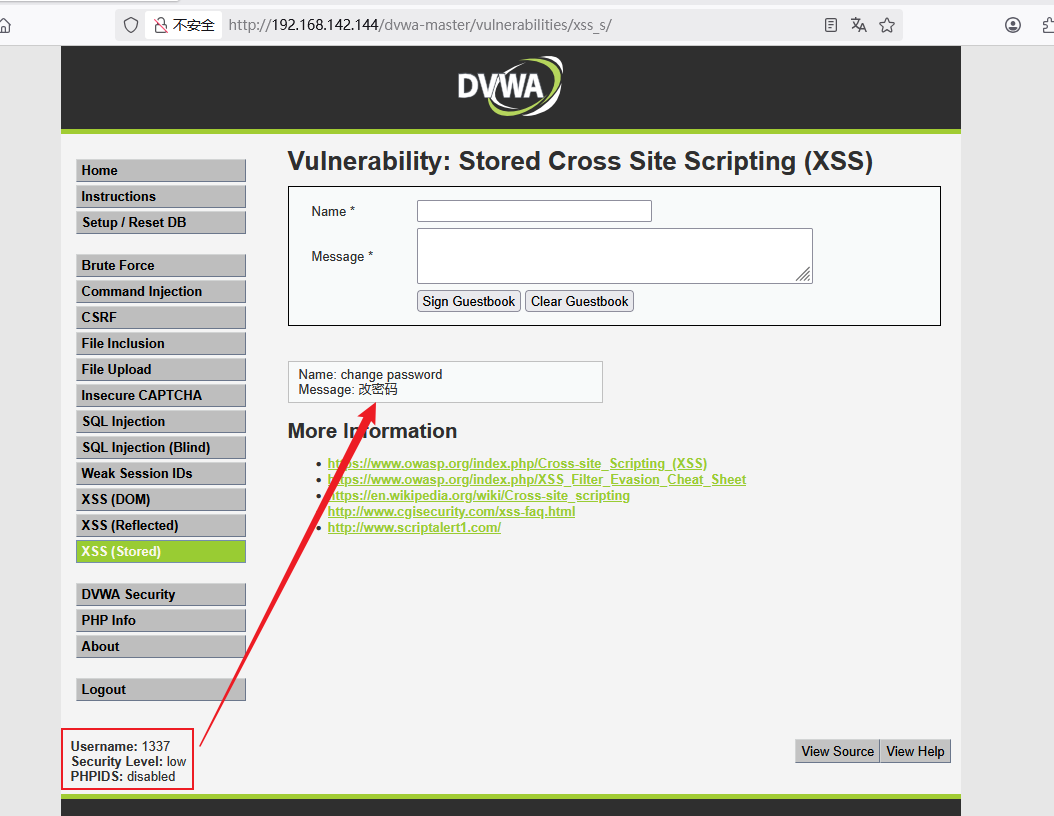Image resolution: width=1054 pixels, height=816 pixels.
Task: Click the View Help button
Action: [915, 751]
